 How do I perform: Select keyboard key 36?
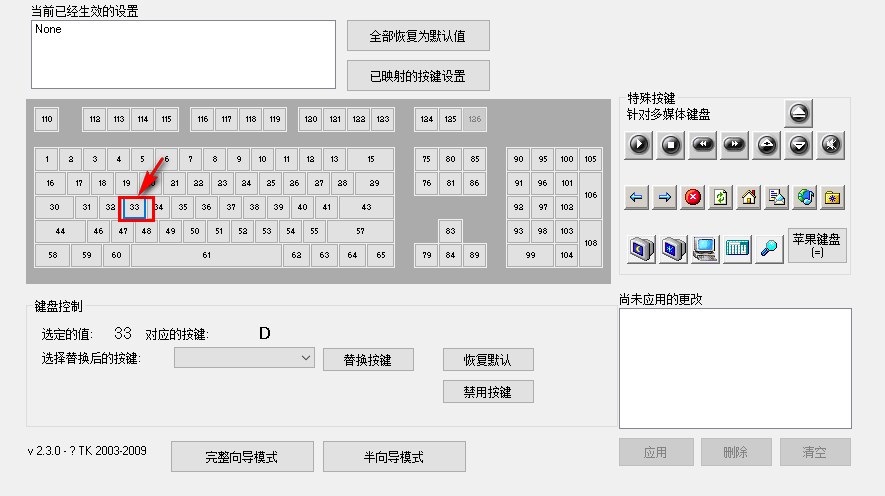click(207, 207)
